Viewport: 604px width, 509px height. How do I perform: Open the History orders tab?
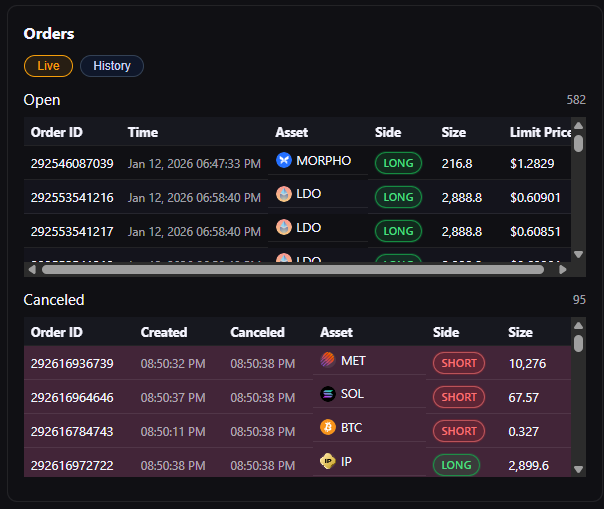pyautogui.click(x=112, y=66)
